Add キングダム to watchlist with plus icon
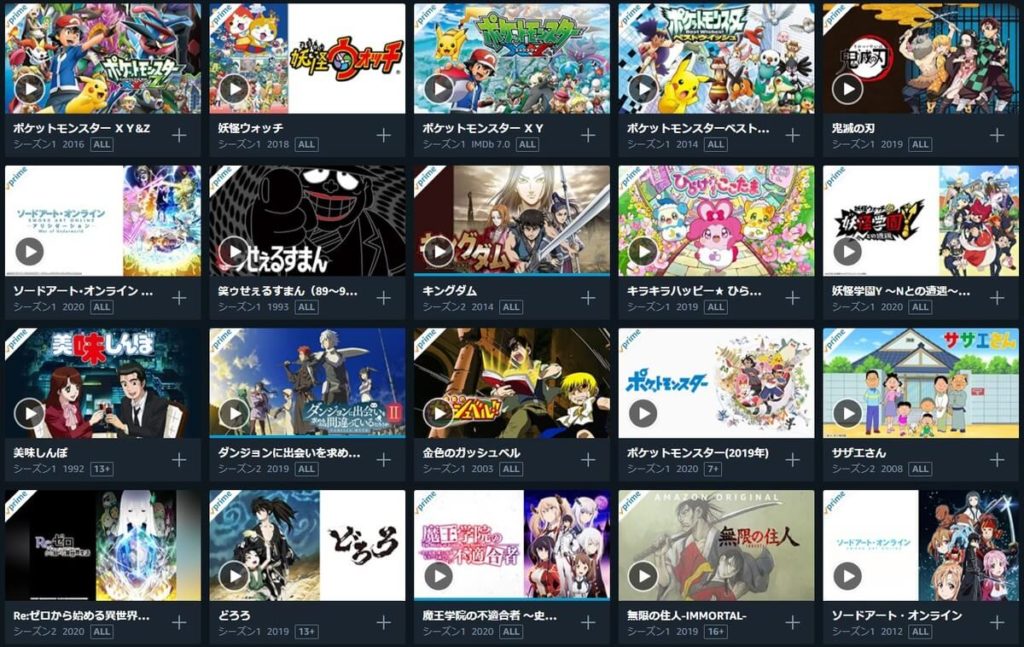The width and height of the screenshot is (1024, 647). click(x=588, y=298)
